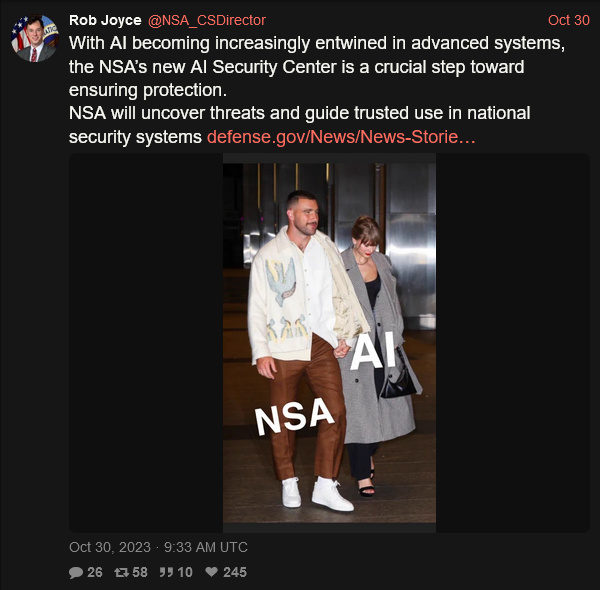The height and width of the screenshot is (590, 600).
Task: Click the dark blank area left of photo
Action: [x=146, y=343]
